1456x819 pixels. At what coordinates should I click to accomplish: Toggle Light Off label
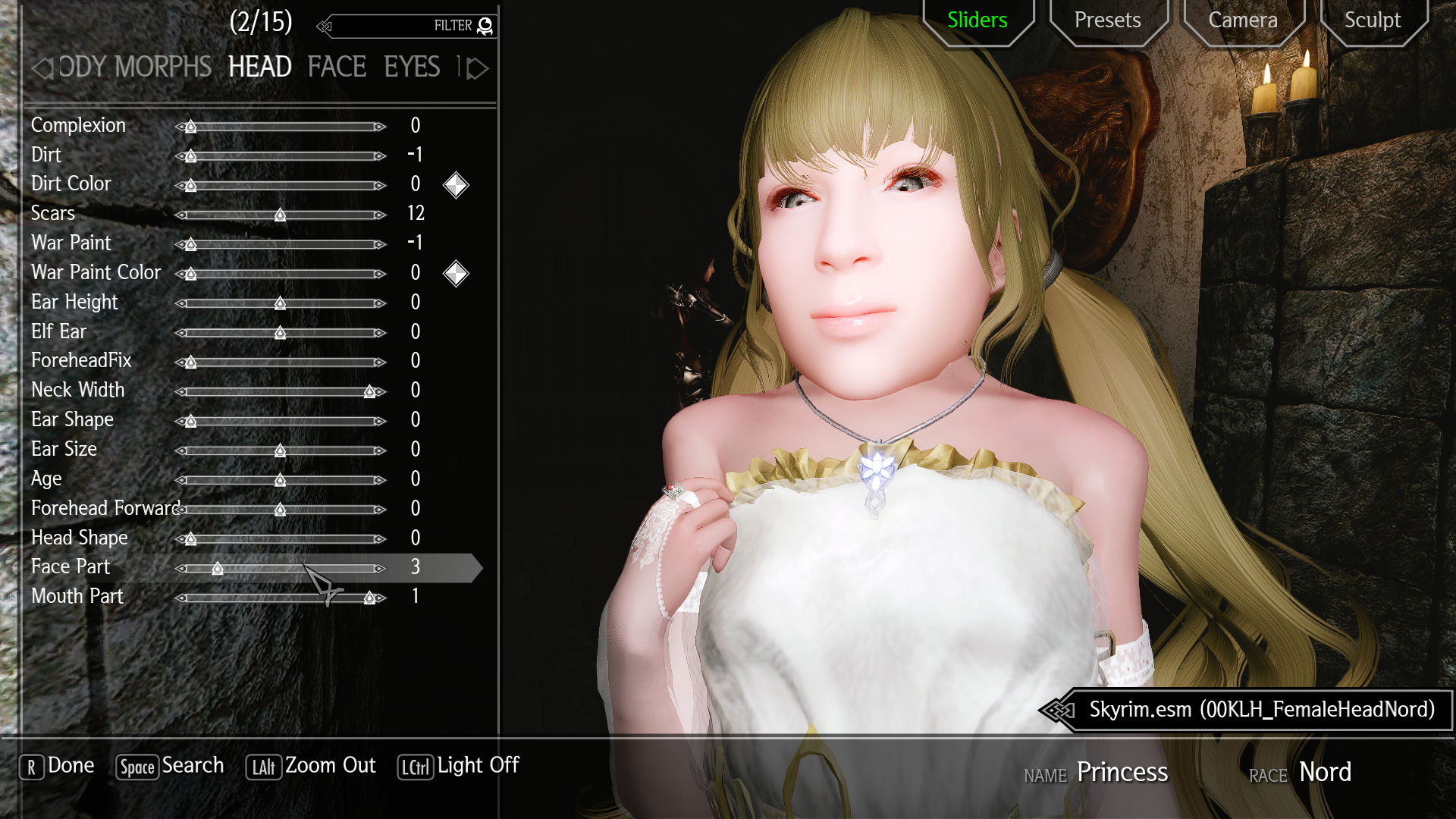479,766
